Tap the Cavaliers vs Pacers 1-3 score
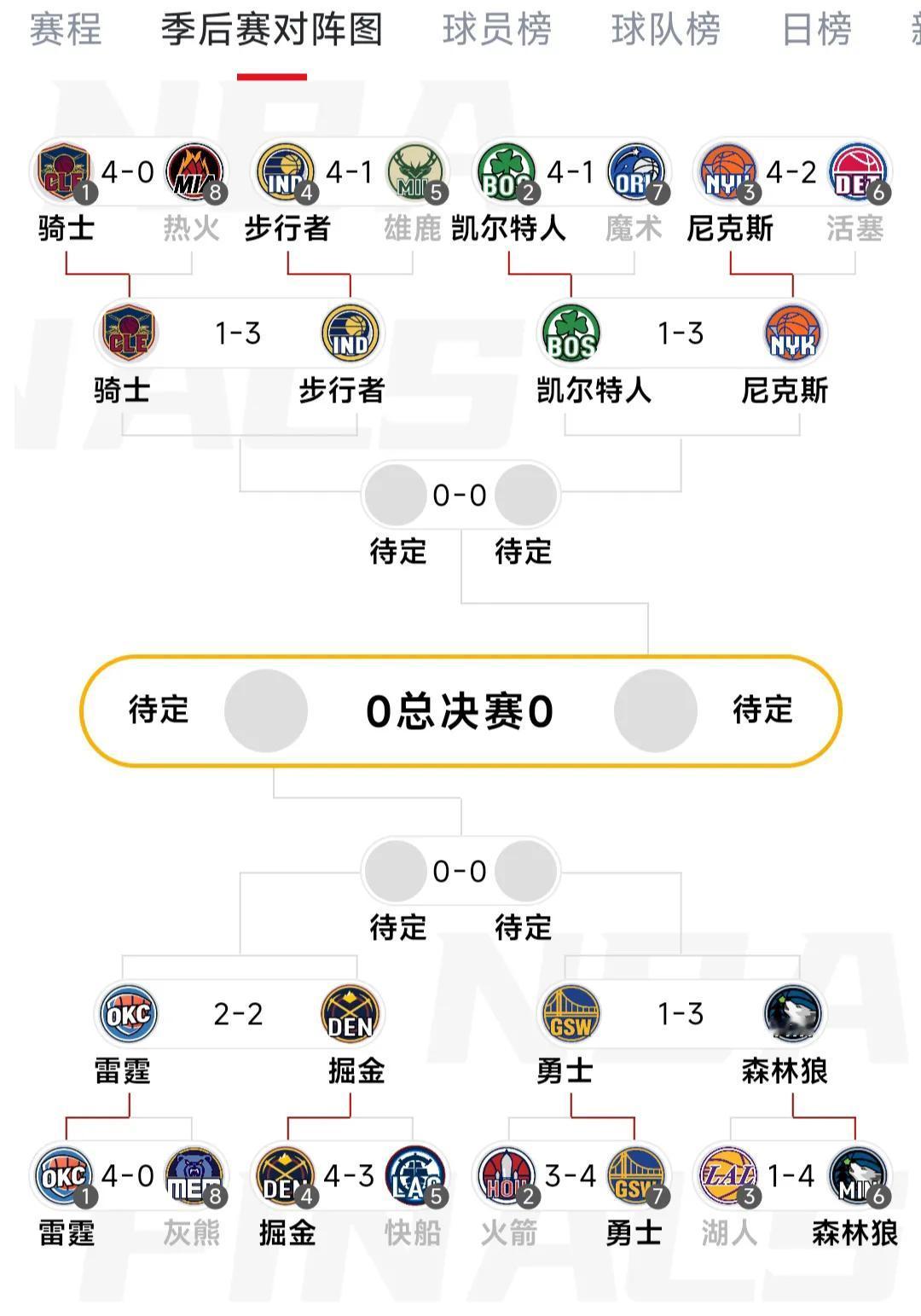 238,333
